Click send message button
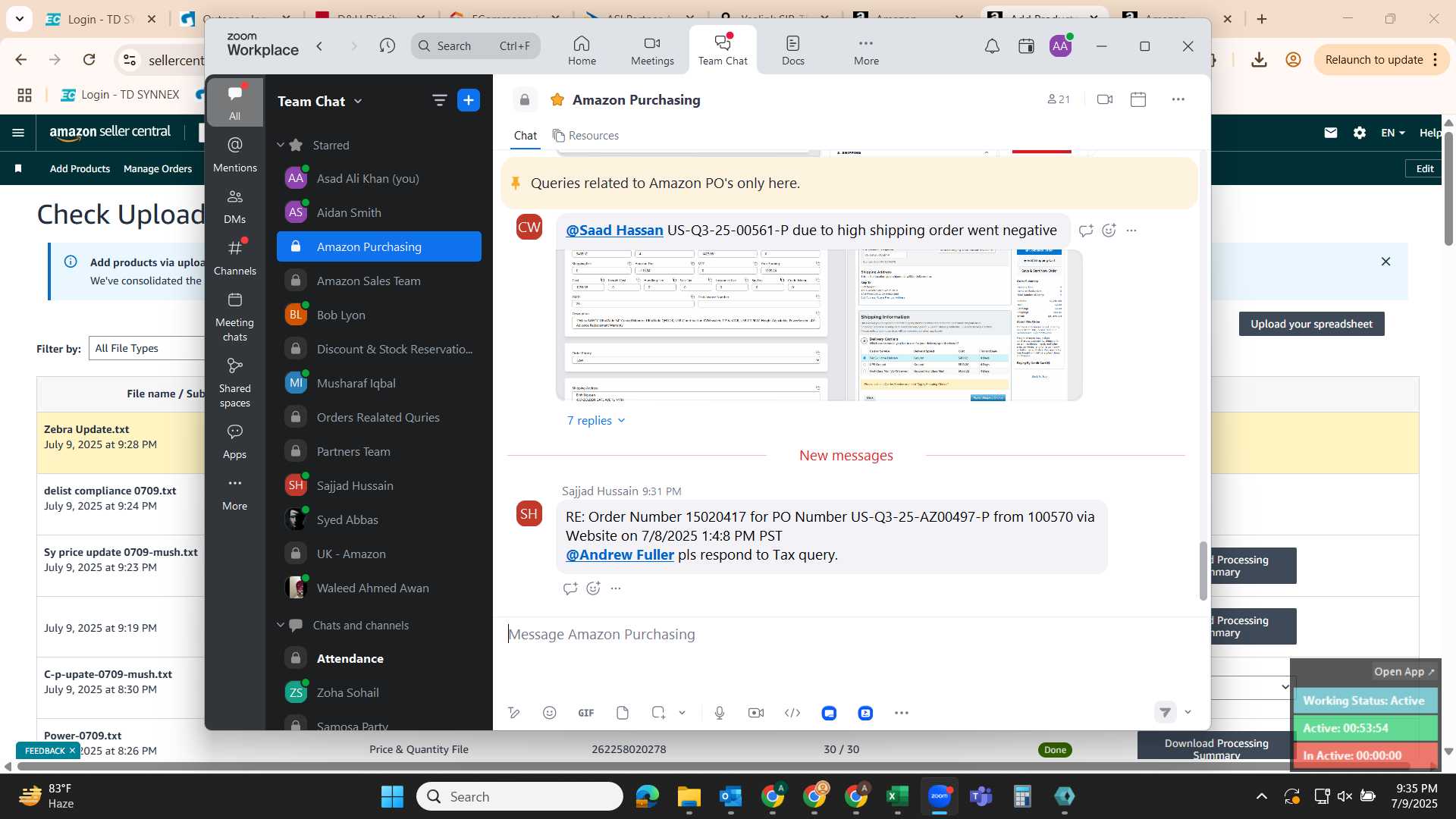Screen dimensions: 1456x819 [1166, 712]
